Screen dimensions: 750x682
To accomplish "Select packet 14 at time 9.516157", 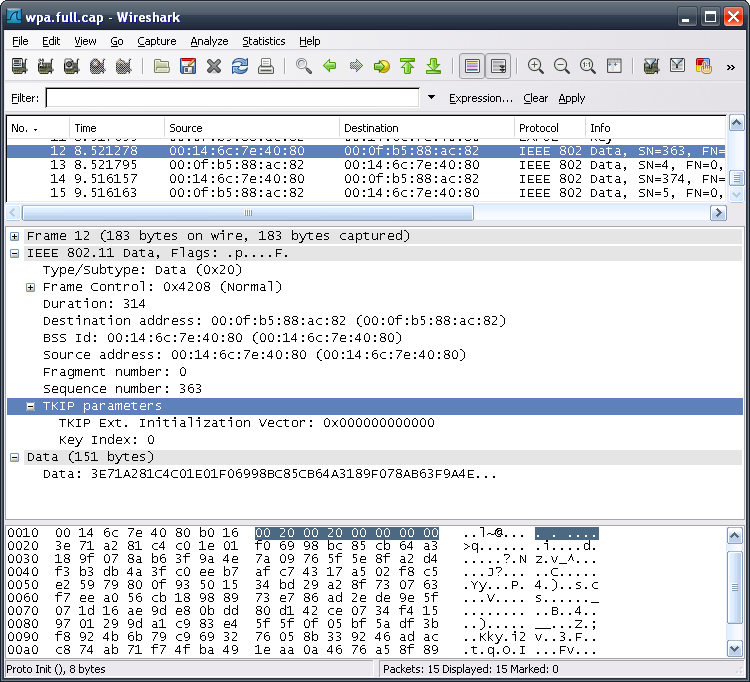I will click(366, 179).
